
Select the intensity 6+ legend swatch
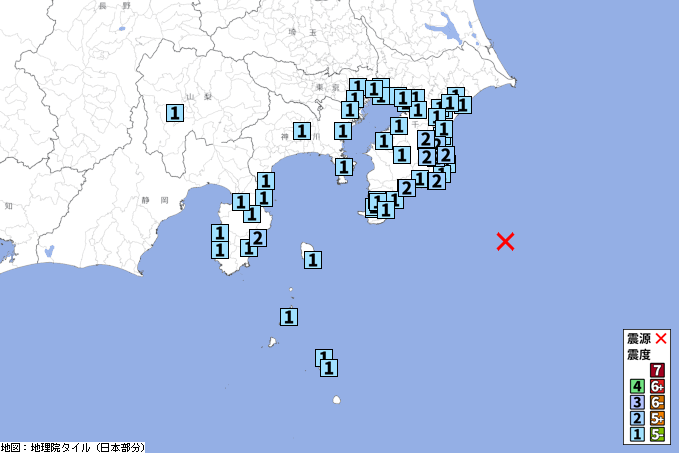tap(658, 387)
